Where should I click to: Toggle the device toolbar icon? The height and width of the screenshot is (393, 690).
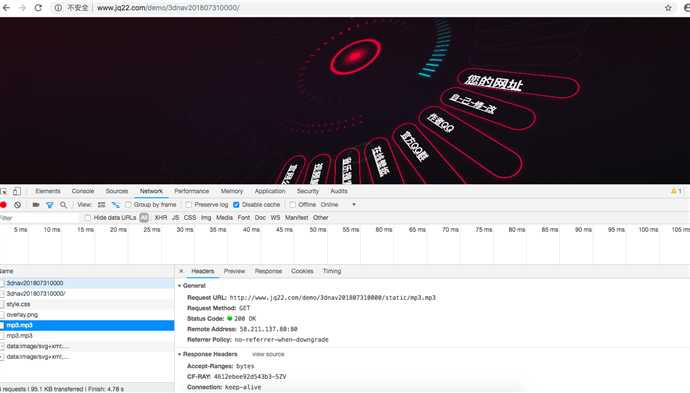(x=16, y=191)
